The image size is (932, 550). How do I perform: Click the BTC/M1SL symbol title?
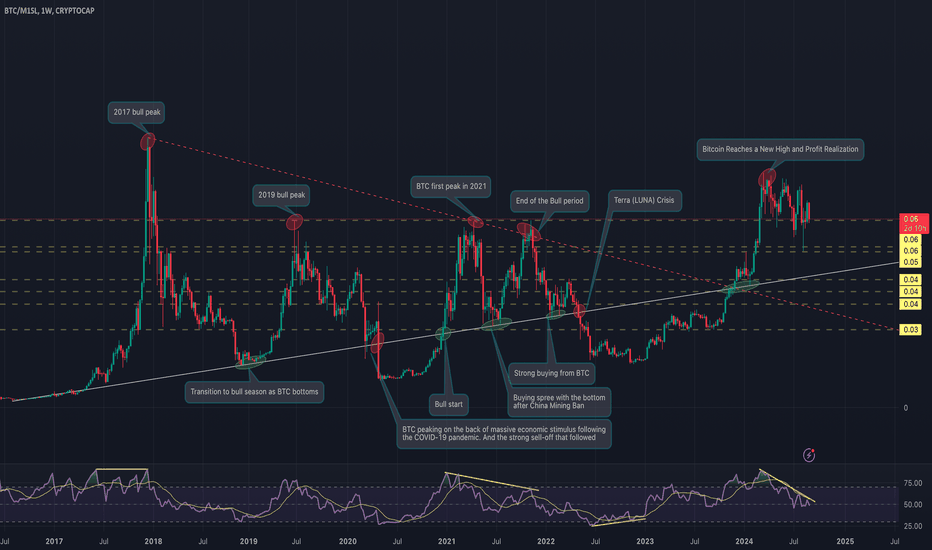point(49,11)
